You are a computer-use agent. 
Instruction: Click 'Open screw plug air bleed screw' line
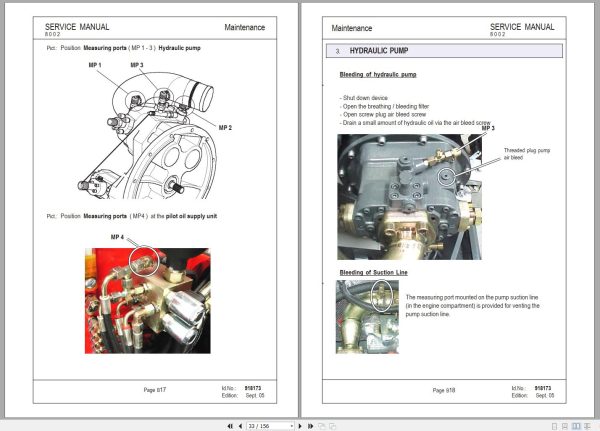click(383, 114)
